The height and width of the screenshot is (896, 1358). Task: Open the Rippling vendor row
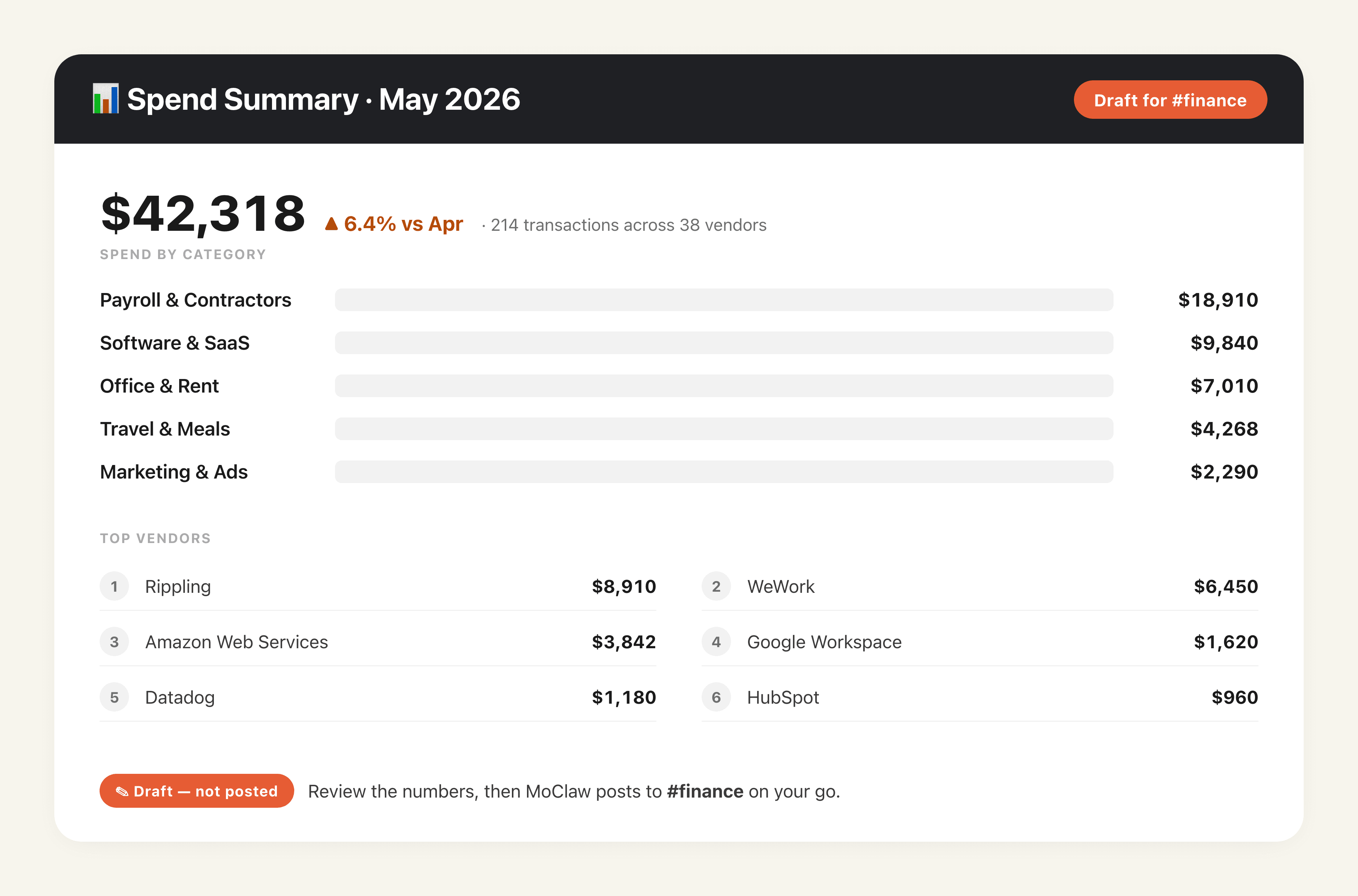click(x=378, y=586)
